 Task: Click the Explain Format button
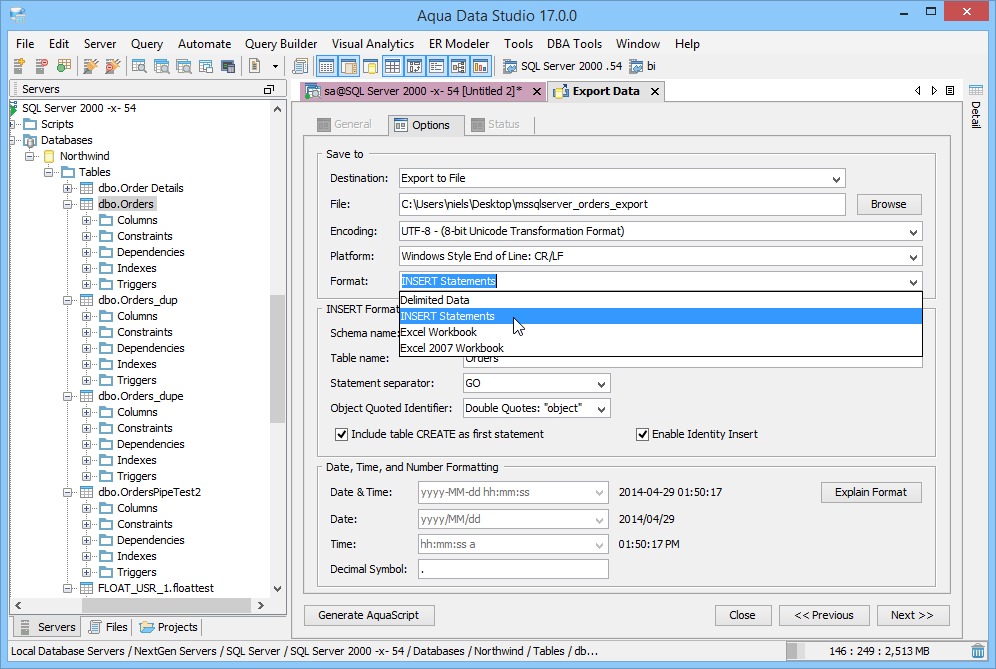pyautogui.click(x=871, y=492)
